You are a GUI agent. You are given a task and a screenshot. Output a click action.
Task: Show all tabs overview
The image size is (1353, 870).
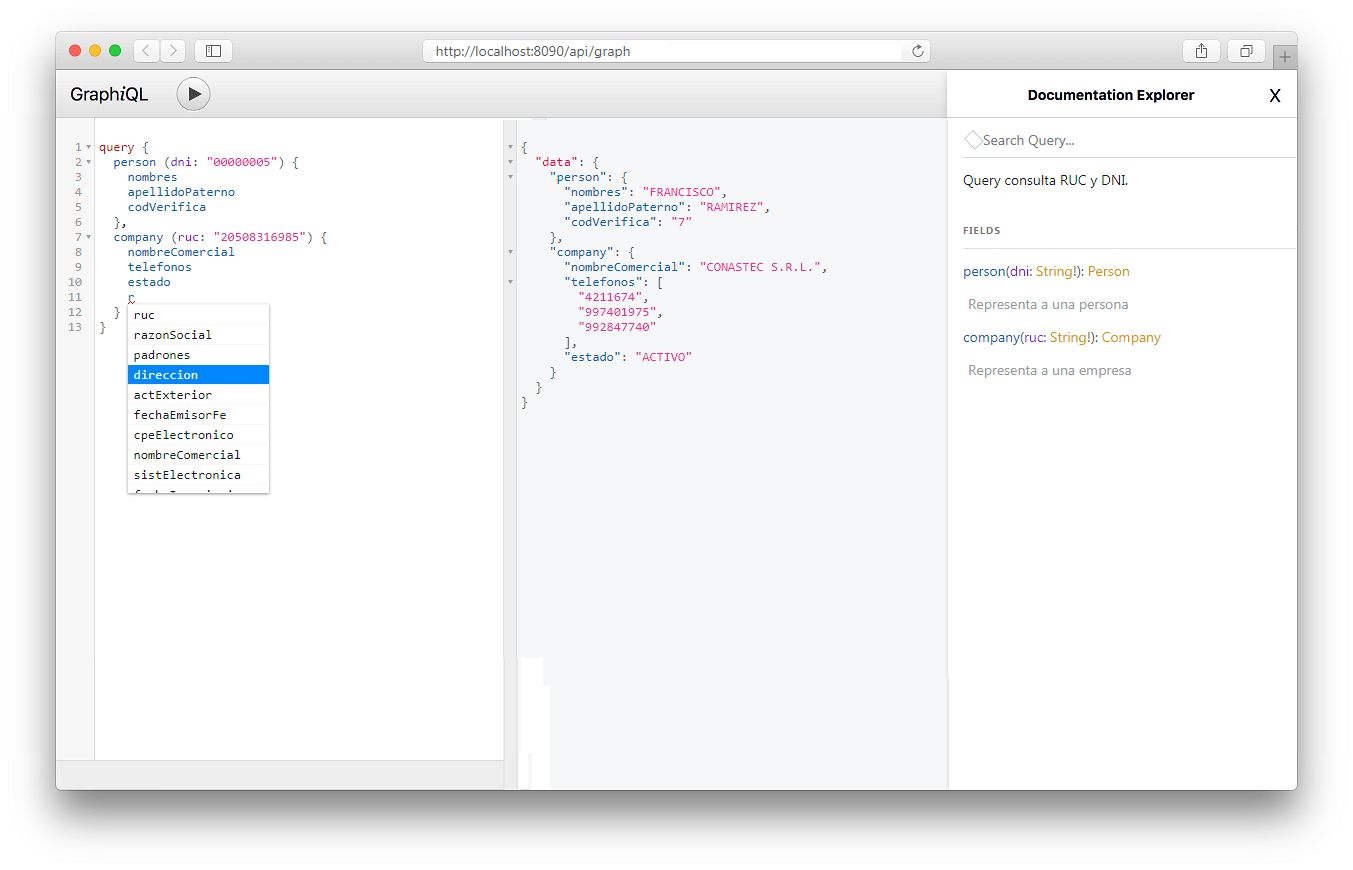[1247, 51]
